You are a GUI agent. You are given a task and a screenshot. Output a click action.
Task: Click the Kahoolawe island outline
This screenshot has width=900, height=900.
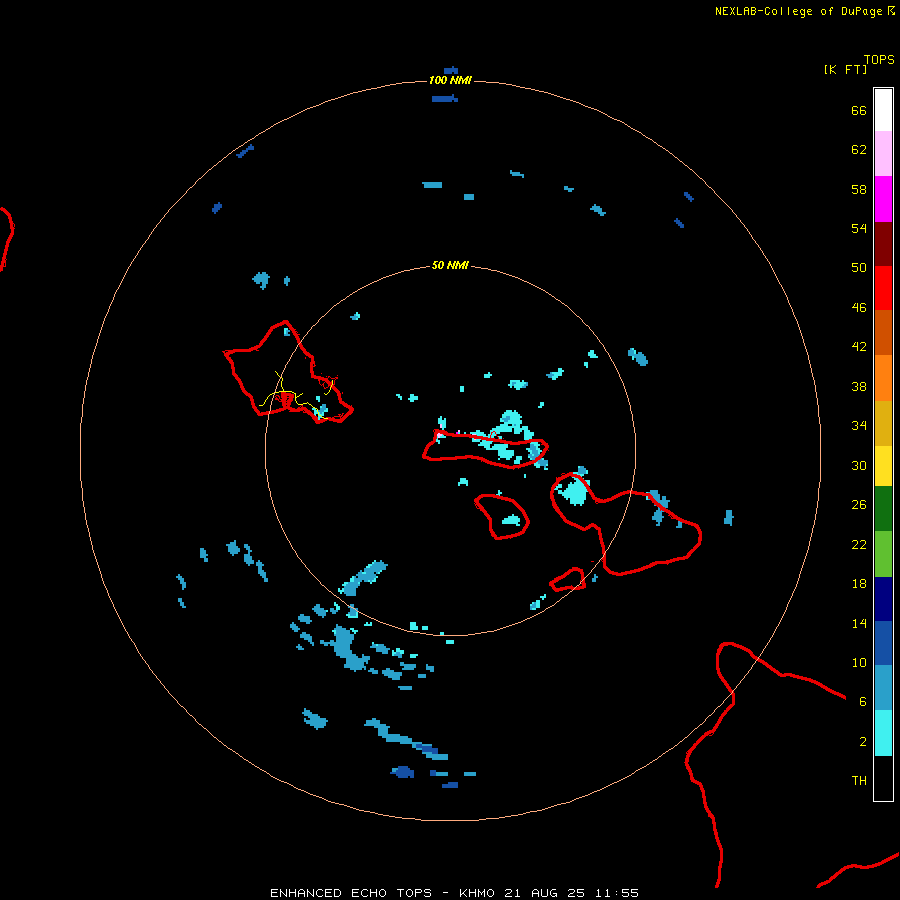pos(567,579)
